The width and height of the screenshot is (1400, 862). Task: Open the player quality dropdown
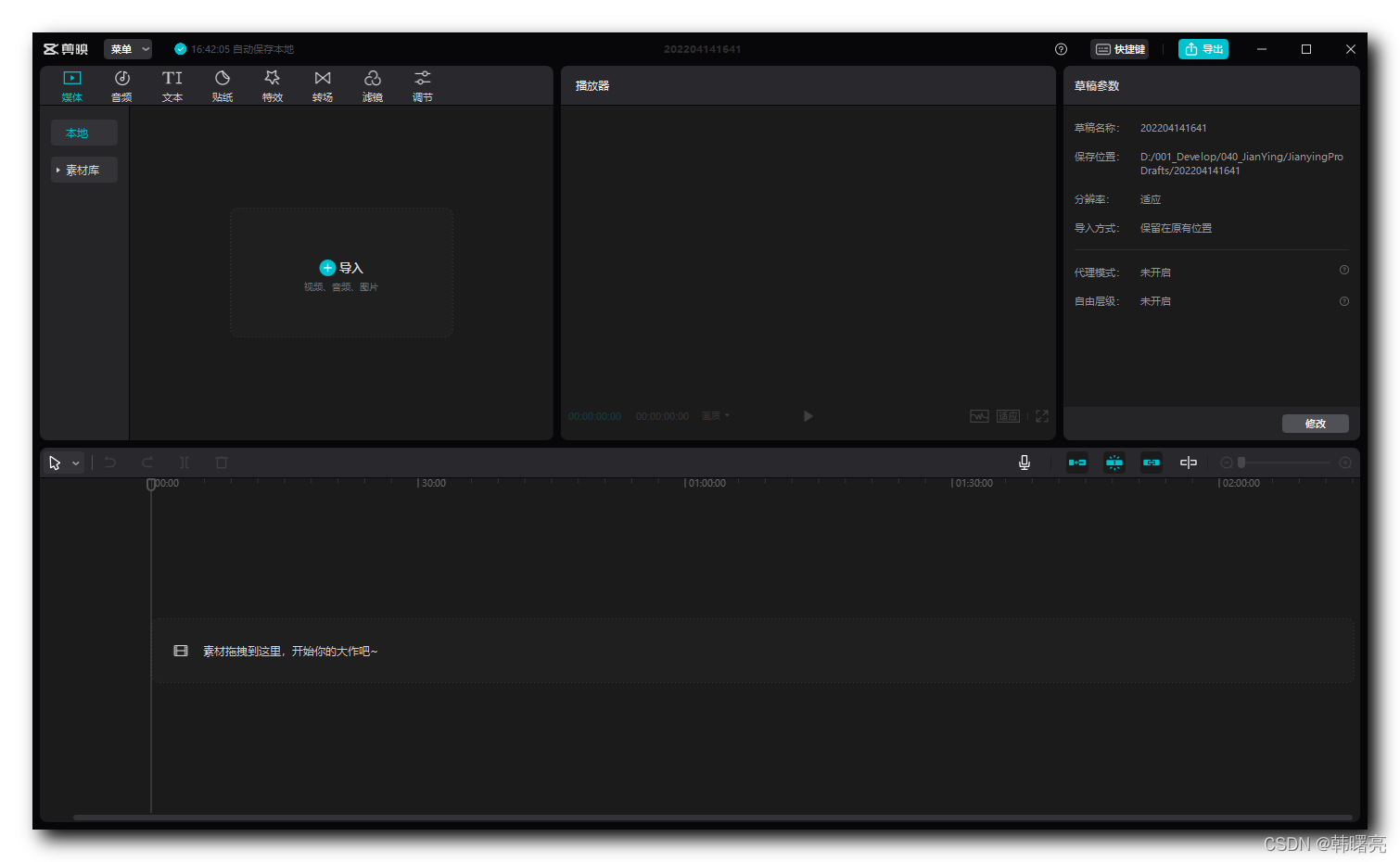[716, 416]
